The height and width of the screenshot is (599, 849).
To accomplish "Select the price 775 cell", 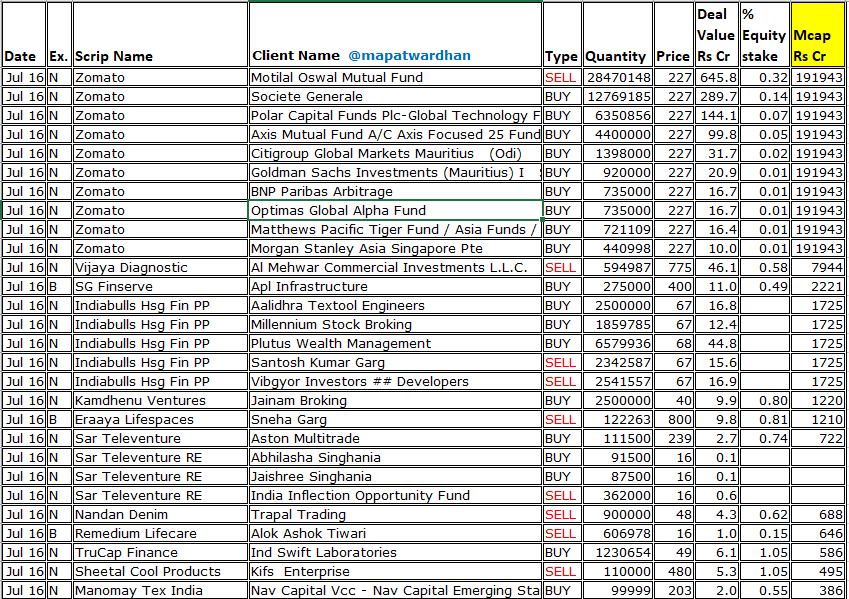I will click(x=674, y=268).
